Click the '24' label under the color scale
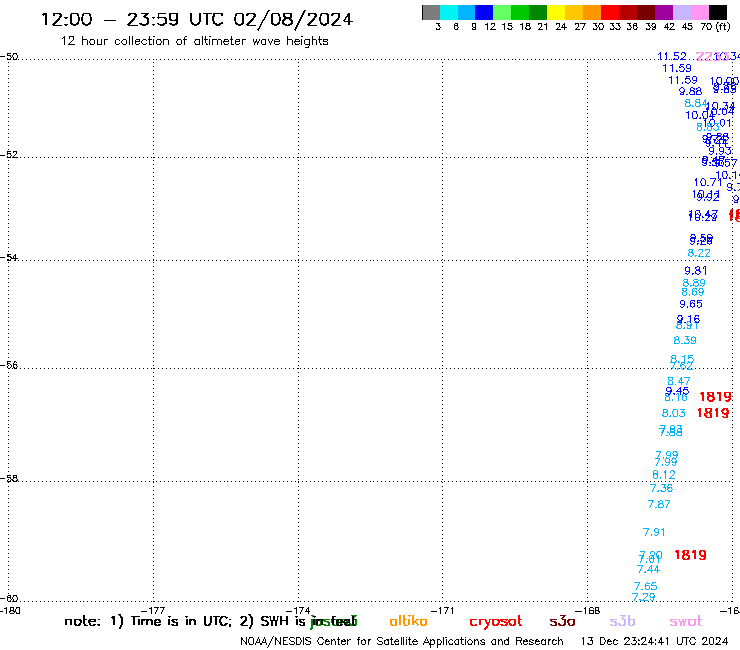The height and width of the screenshot is (650, 740). (561, 26)
